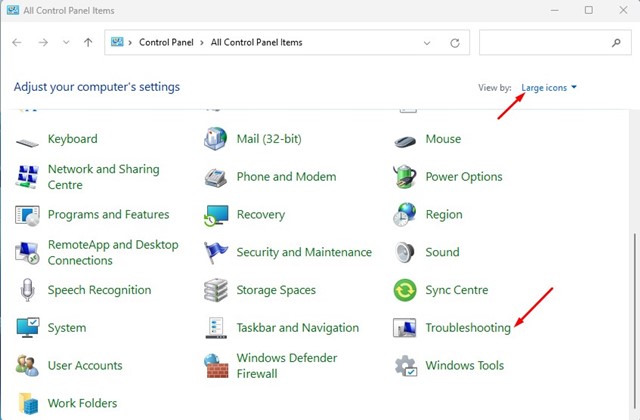Select the Power Options icon
This screenshot has height=420, width=640.
405,177
